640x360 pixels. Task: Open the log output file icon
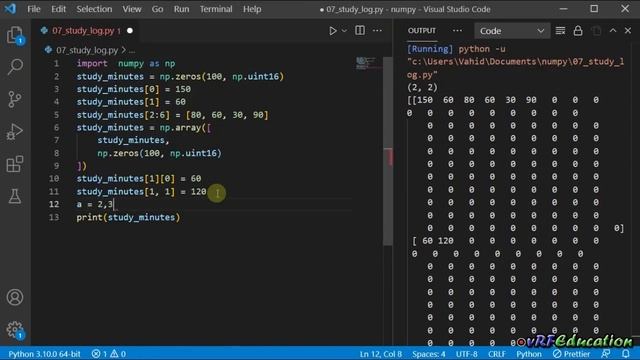point(596,31)
